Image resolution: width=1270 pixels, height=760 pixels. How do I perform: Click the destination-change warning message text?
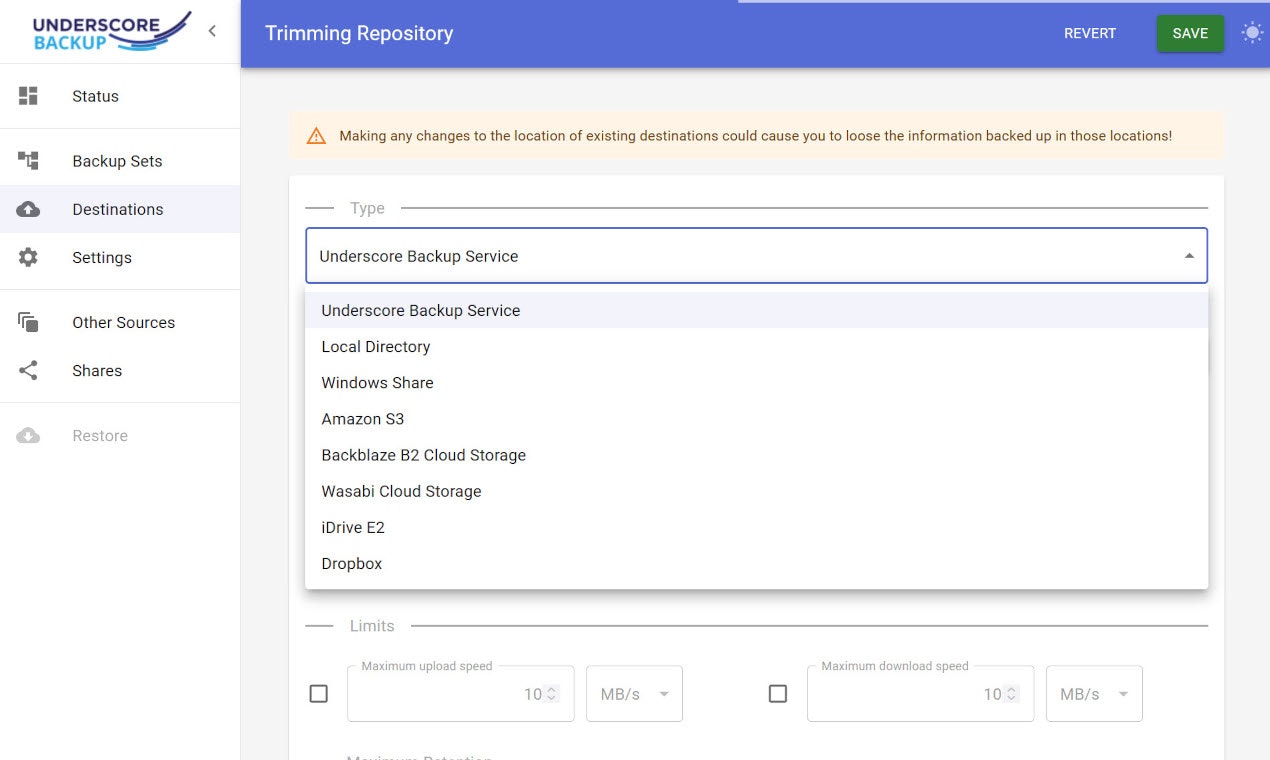(755, 136)
